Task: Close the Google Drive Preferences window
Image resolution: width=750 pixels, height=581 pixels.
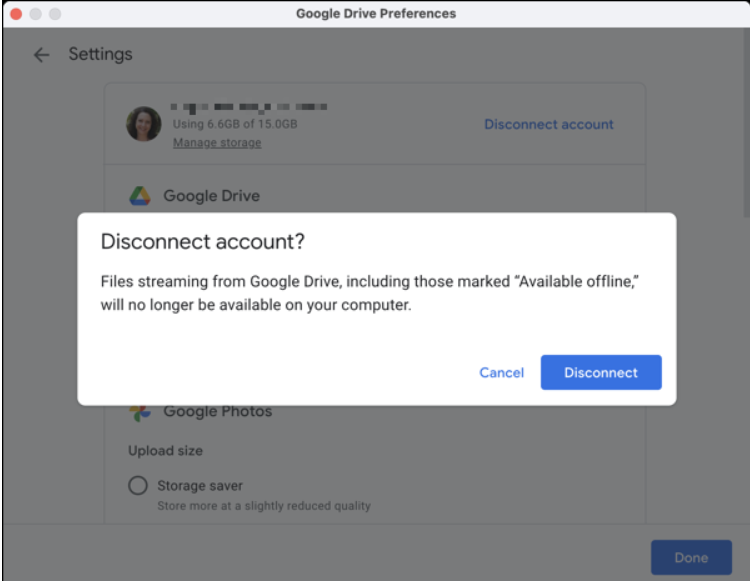Action: coord(16,14)
